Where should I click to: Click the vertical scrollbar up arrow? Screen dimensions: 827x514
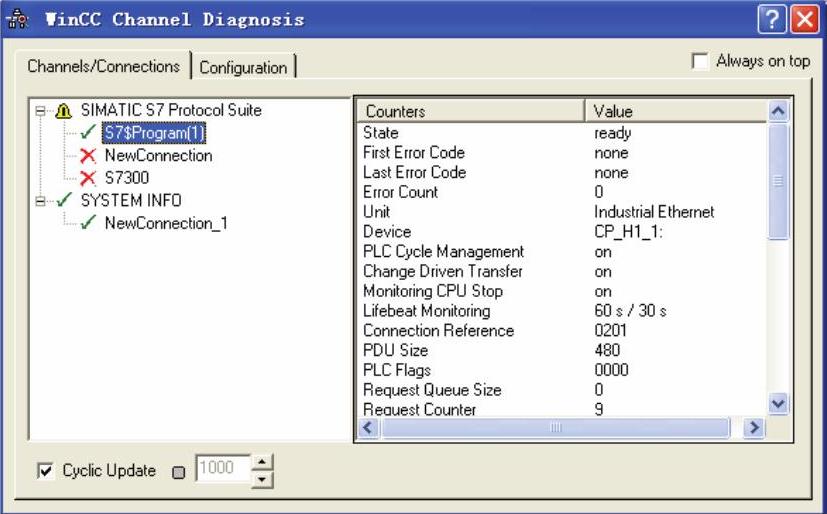click(x=778, y=111)
